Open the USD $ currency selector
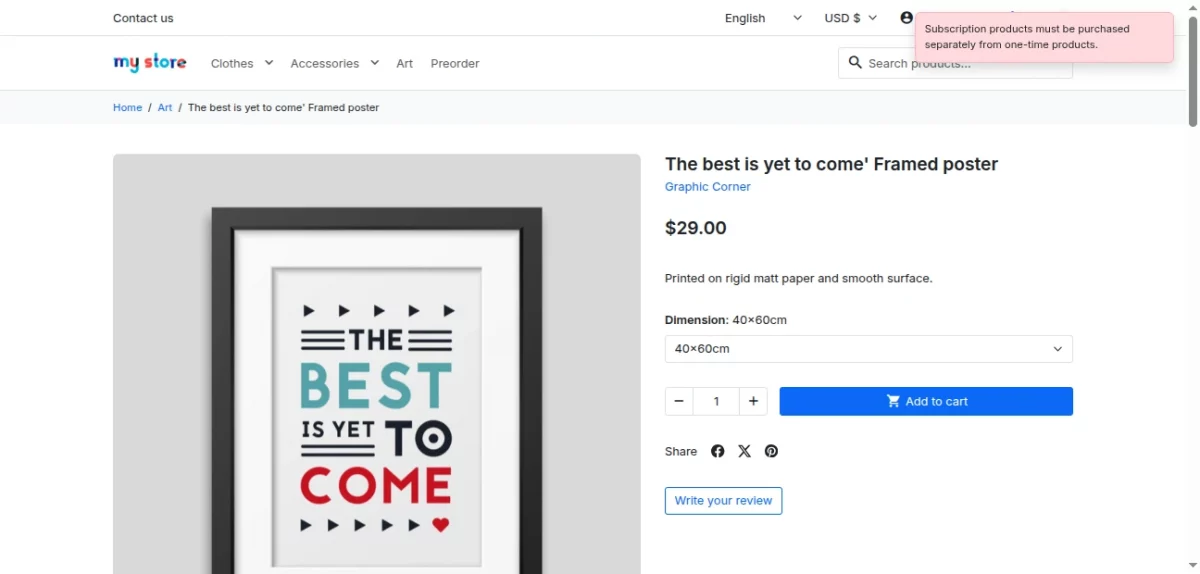The width and height of the screenshot is (1200, 574). point(850,18)
